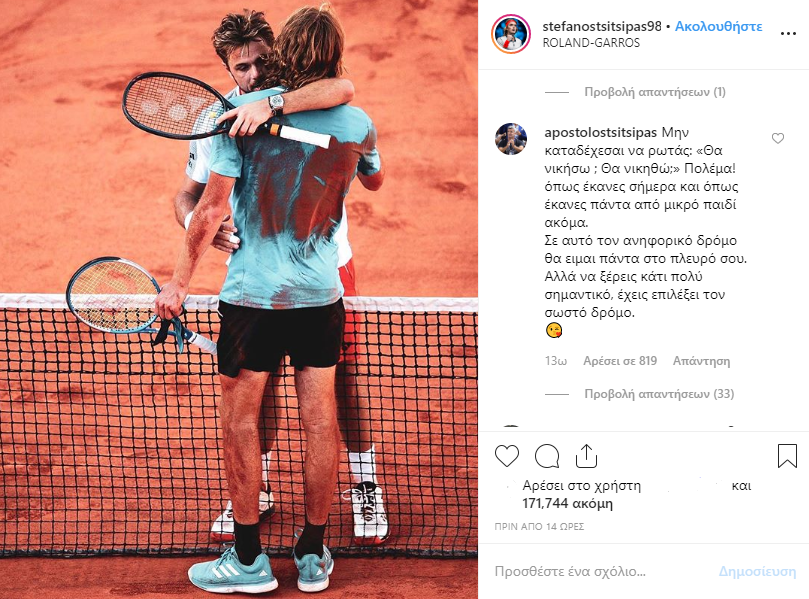The width and height of the screenshot is (809, 599).
Task: Reply to comment using Απάντηση
Action: (x=701, y=361)
